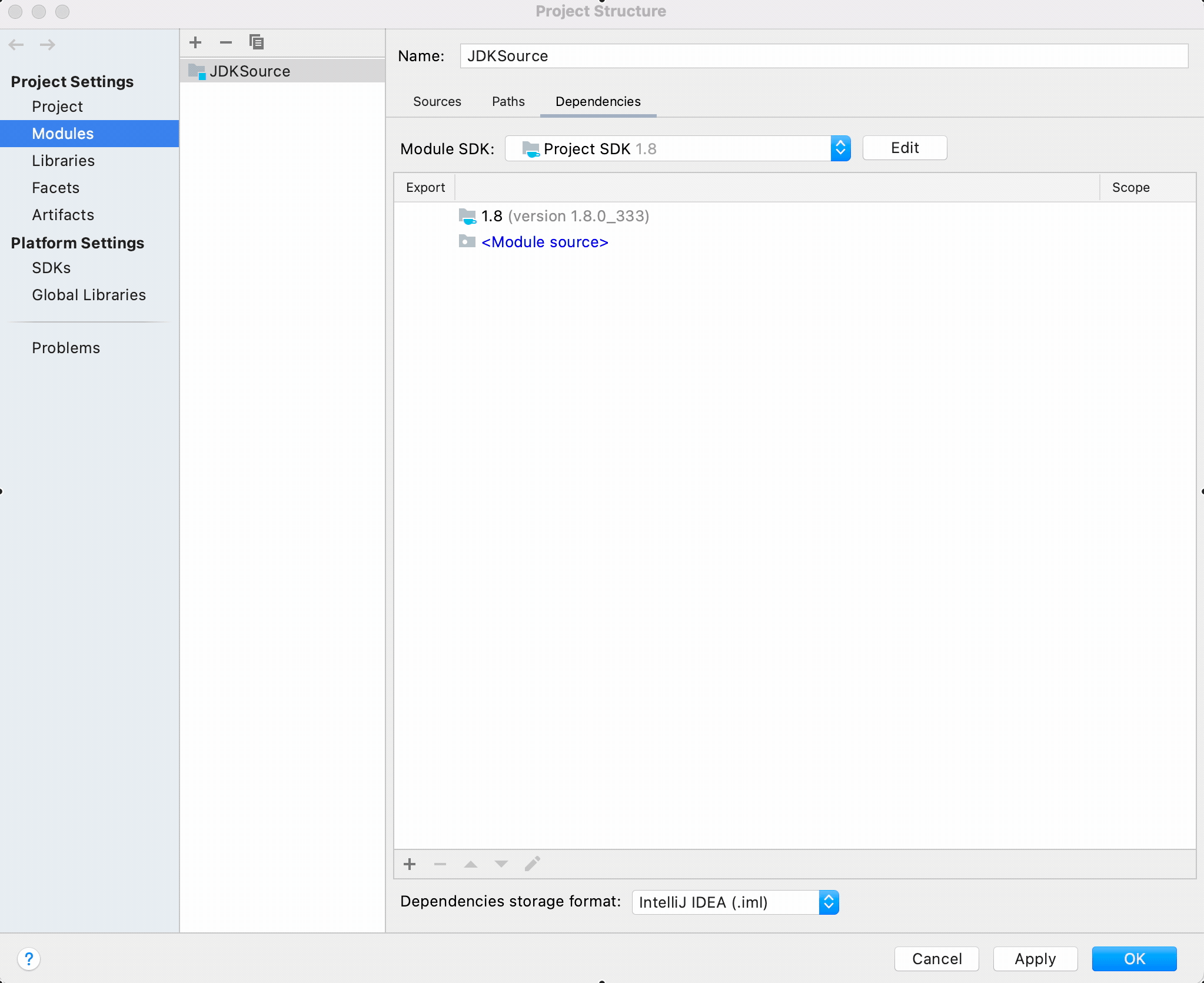This screenshot has width=1204, height=983.
Task: Switch to the Sources tab
Action: [x=437, y=101]
